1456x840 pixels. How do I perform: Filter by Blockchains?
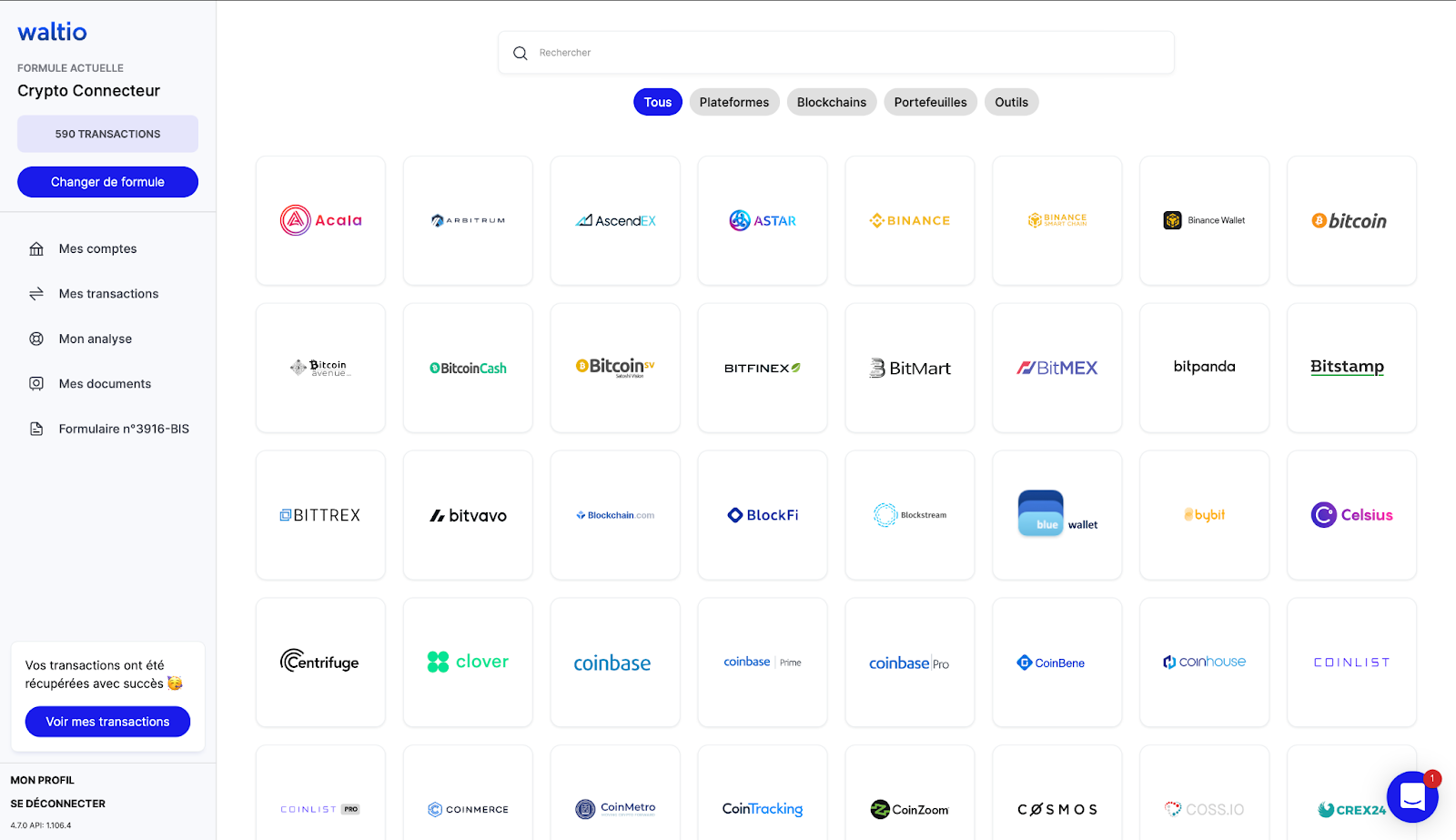point(832,102)
